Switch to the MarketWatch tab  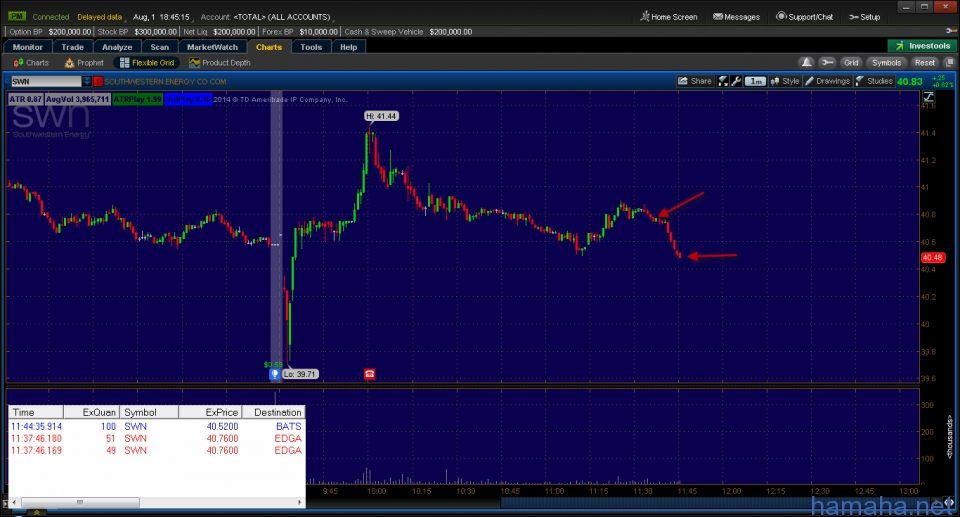pos(212,47)
